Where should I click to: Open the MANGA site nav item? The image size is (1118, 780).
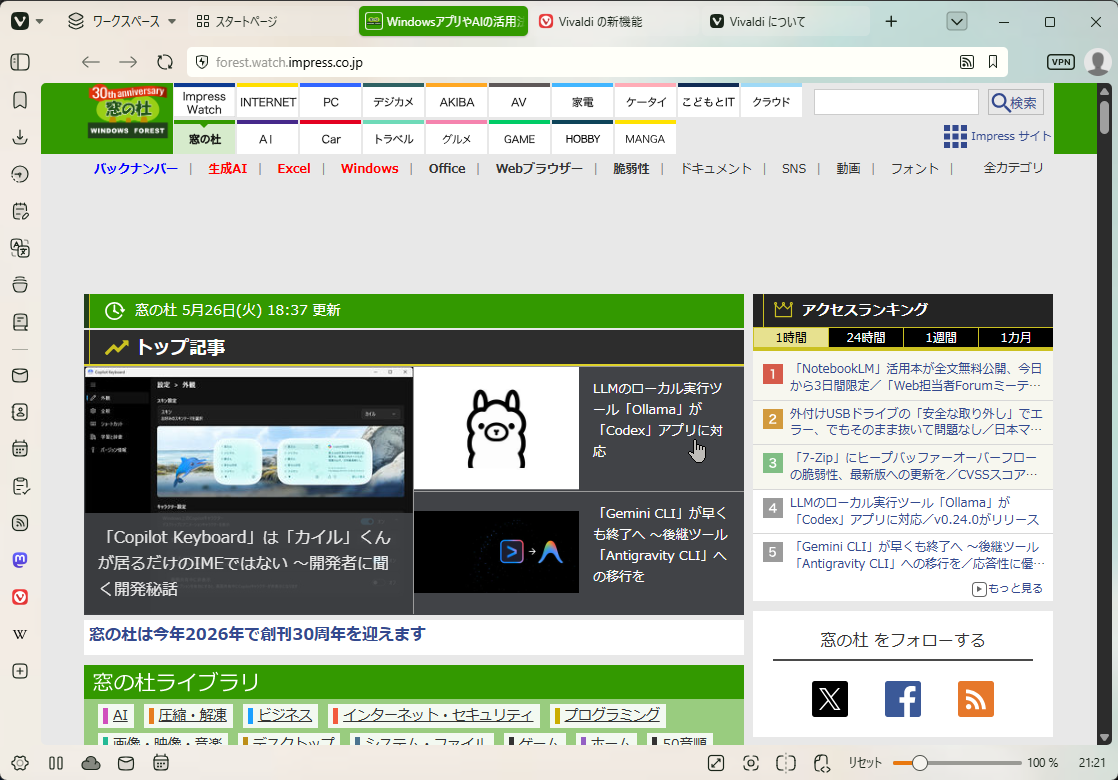[x=645, y=138]
